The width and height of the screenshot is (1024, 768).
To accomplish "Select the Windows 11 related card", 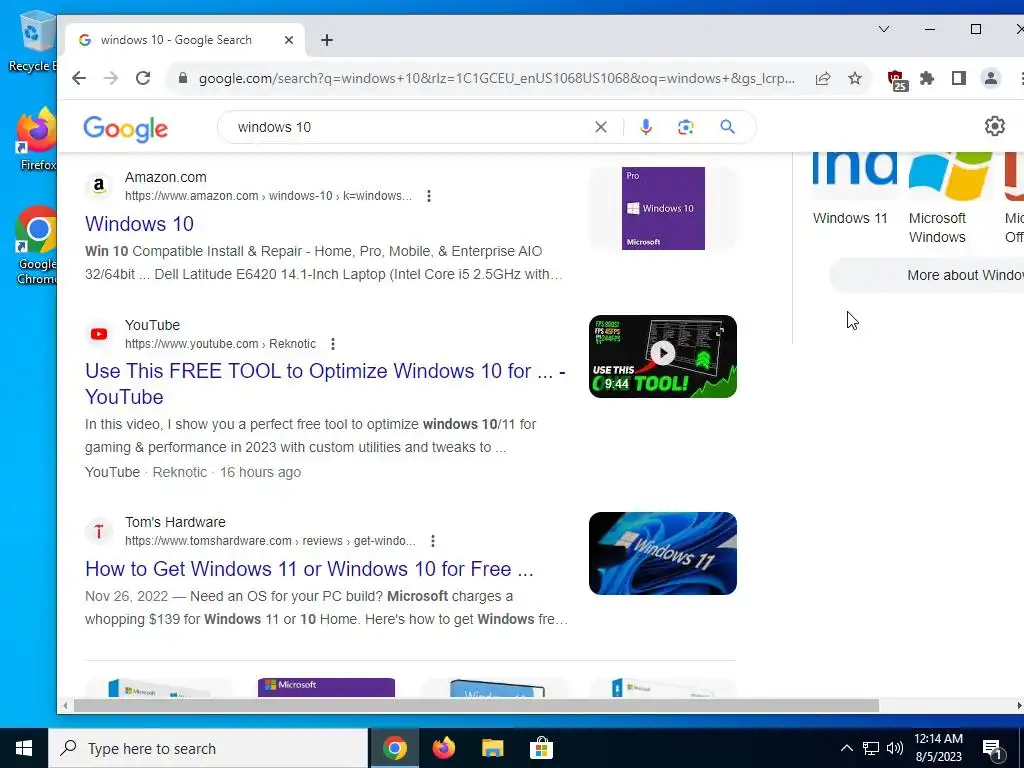I will 852,189.
